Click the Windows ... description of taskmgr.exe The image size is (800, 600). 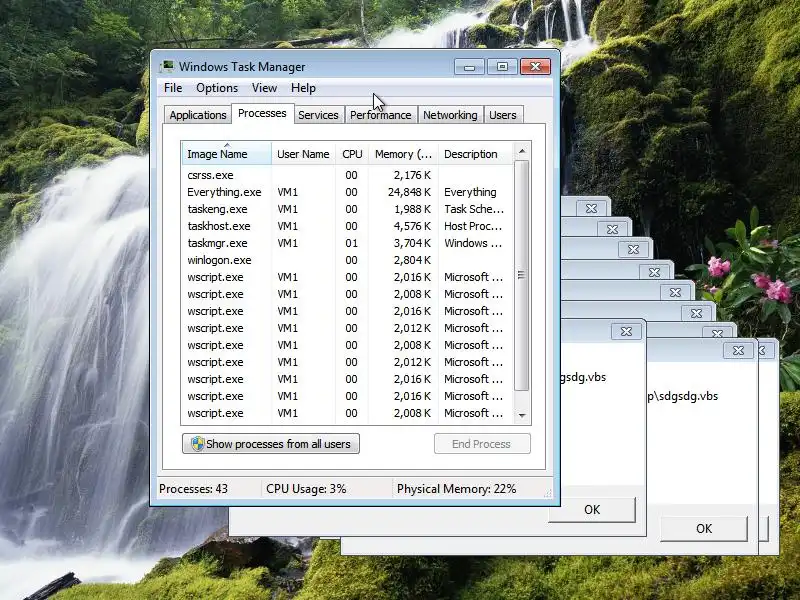473,243
